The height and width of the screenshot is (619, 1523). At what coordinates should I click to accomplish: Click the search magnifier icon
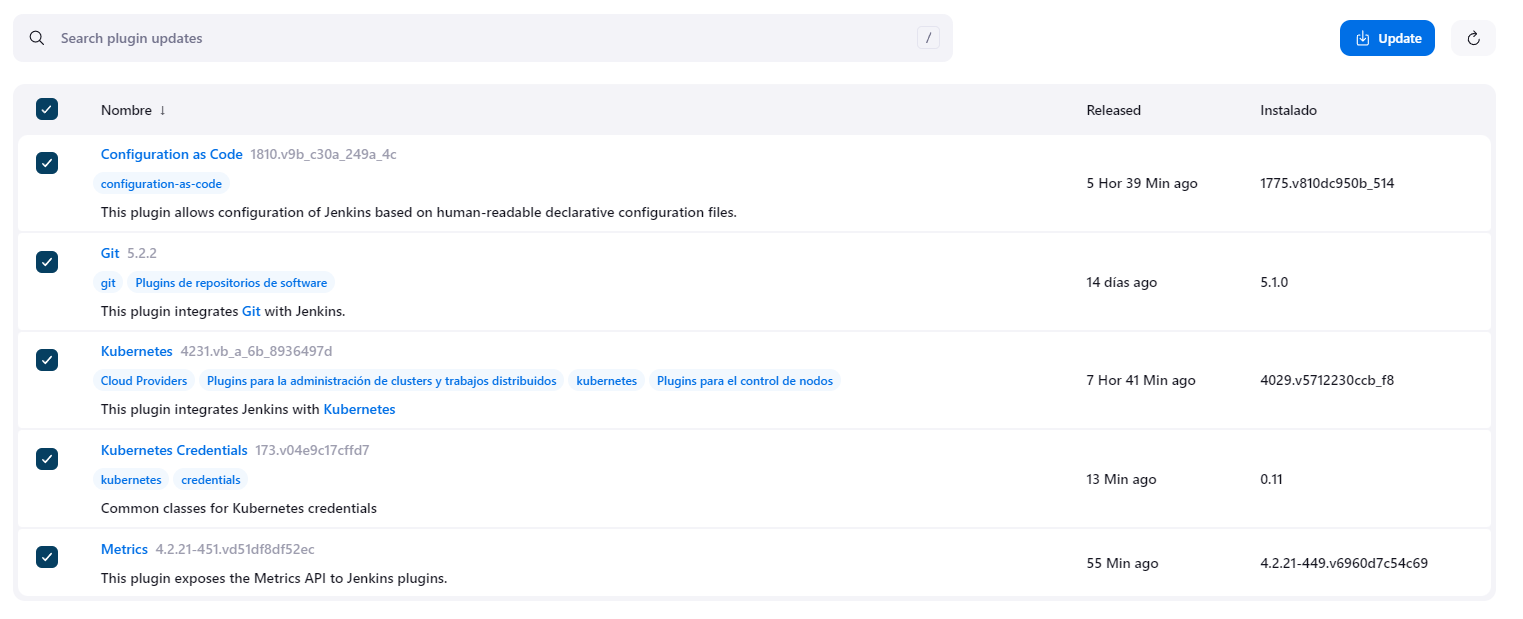click(37, 38)
